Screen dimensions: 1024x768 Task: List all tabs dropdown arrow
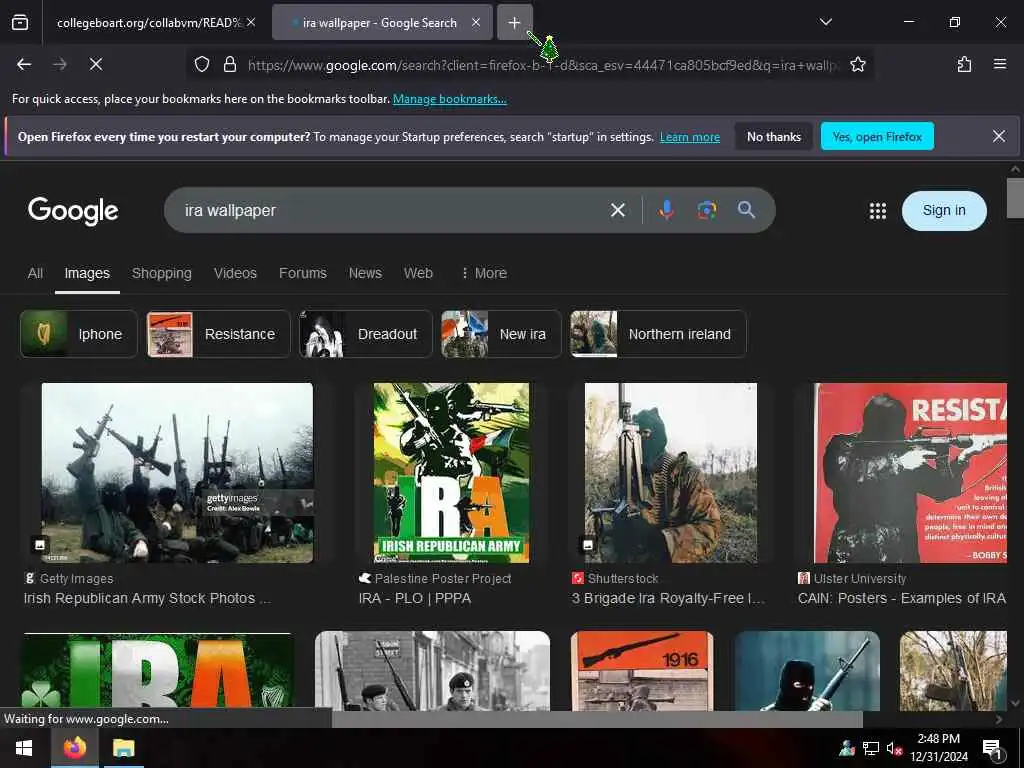pos(825,22)
